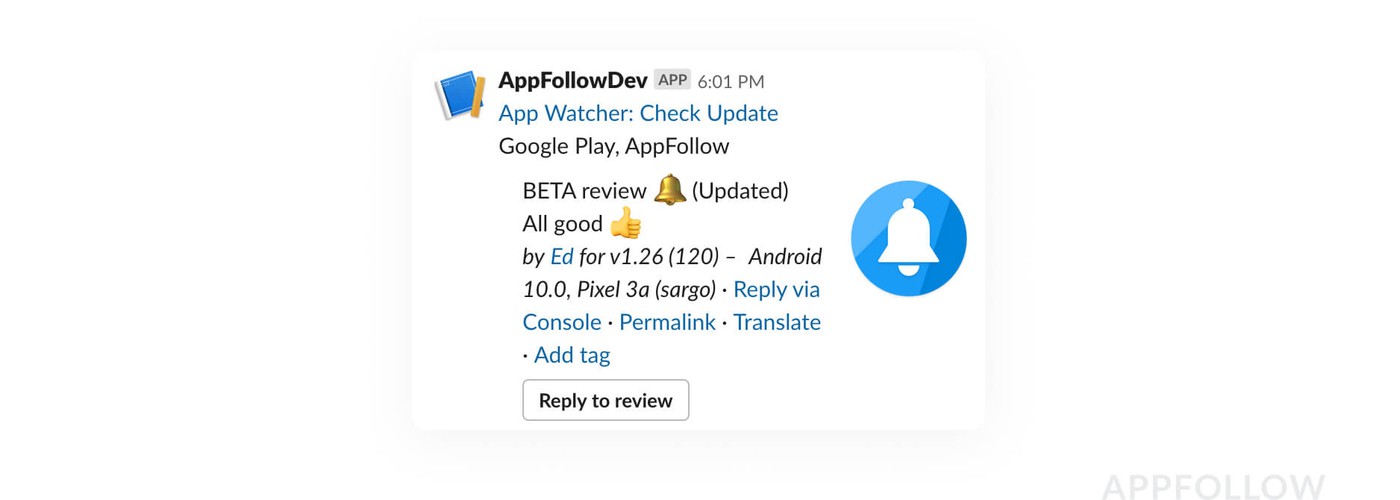
Task: Click the BETA review label text
Action: click(x=584, y=190)
